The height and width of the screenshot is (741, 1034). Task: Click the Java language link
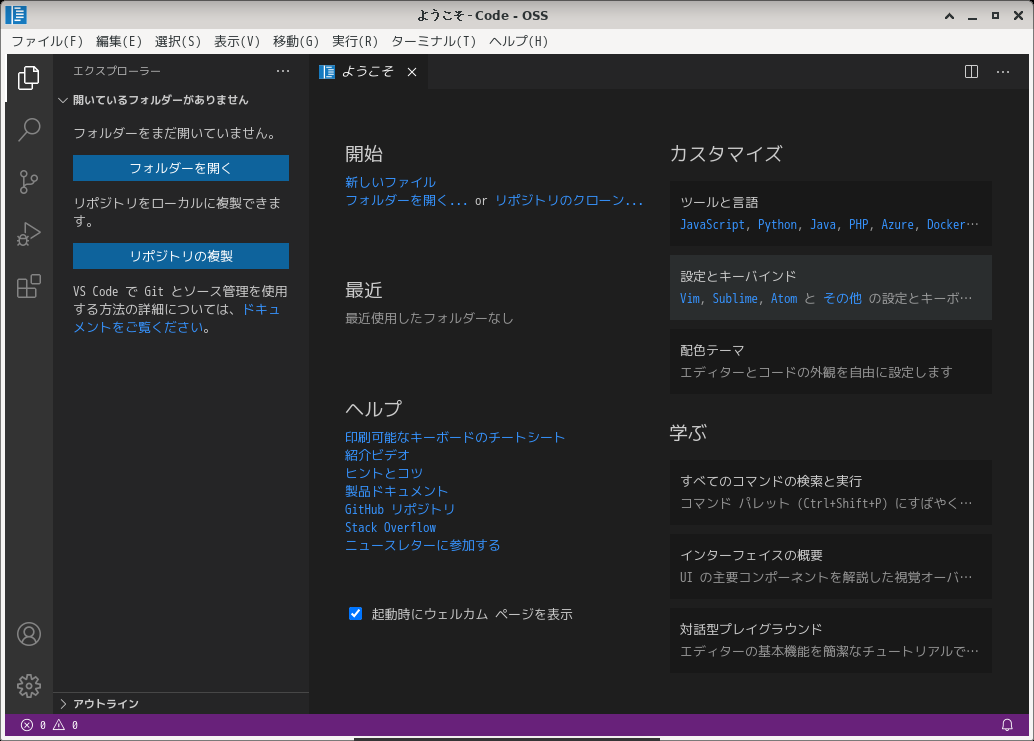click(x=822, y=225)
